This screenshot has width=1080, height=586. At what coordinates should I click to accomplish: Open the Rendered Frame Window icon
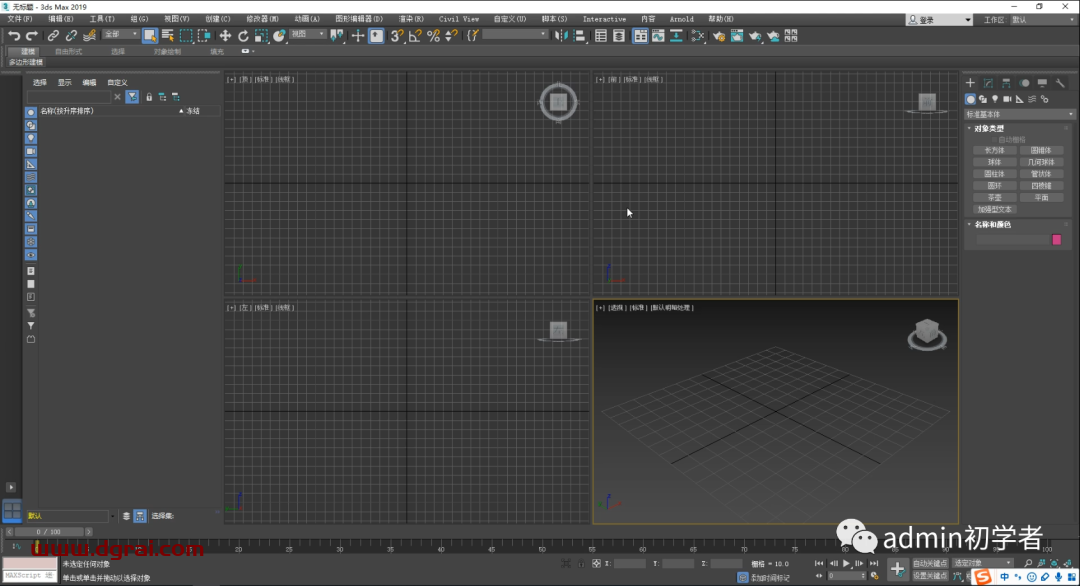point(737,36)
